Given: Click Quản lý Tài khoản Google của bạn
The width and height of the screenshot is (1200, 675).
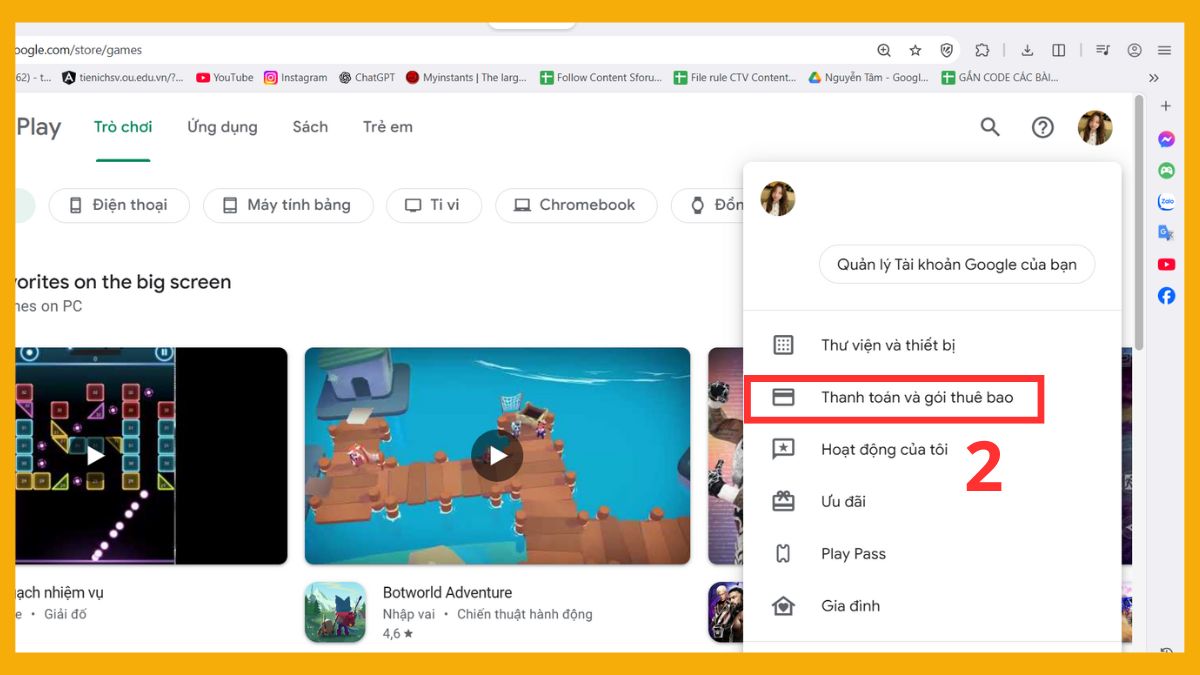Looking at the screenshot, I should click(x=957, y=265).
